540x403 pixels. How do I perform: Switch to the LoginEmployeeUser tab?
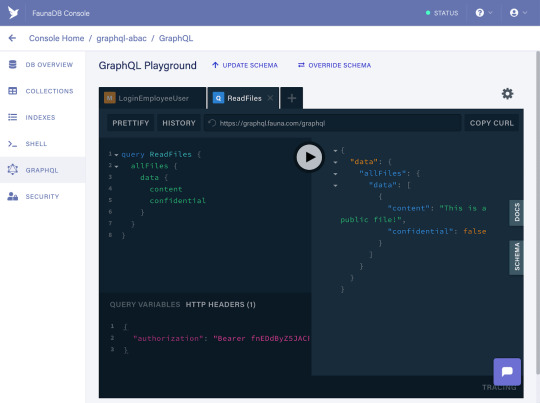(x=152, y=98)
